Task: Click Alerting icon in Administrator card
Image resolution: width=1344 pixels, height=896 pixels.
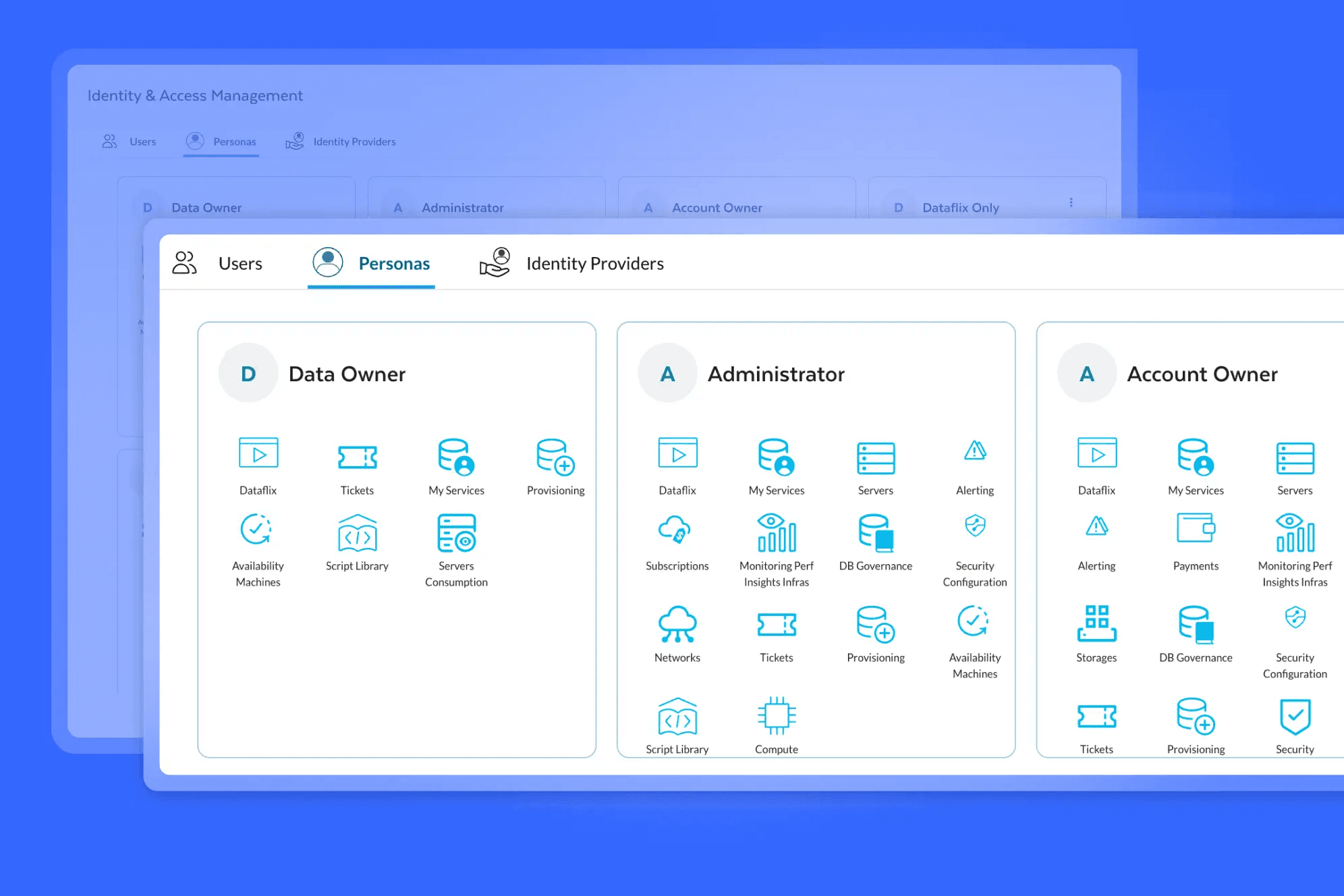Action: pyautogui.click(x=975, y=451)
